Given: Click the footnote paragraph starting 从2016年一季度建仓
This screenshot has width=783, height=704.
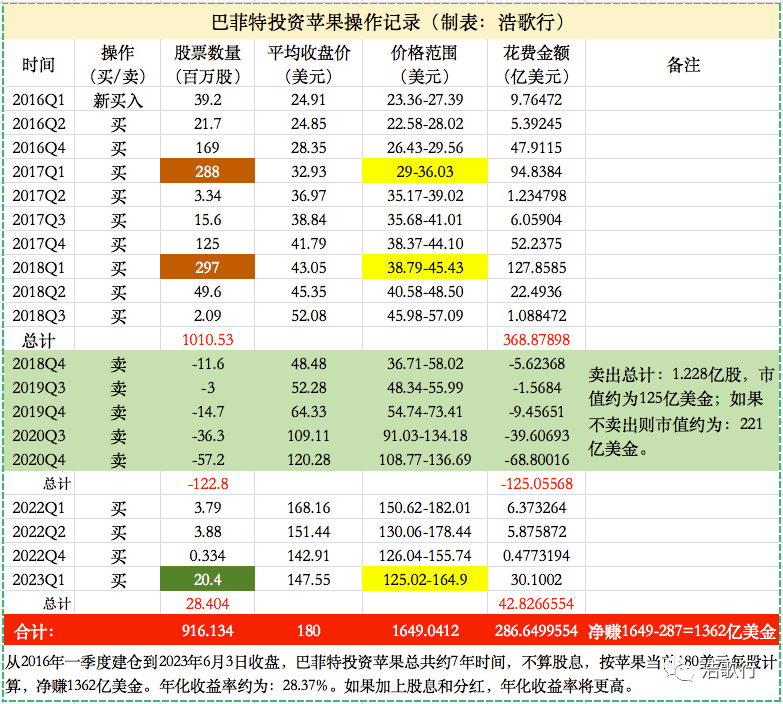Looking at the screenshot, I should [391, 673].
